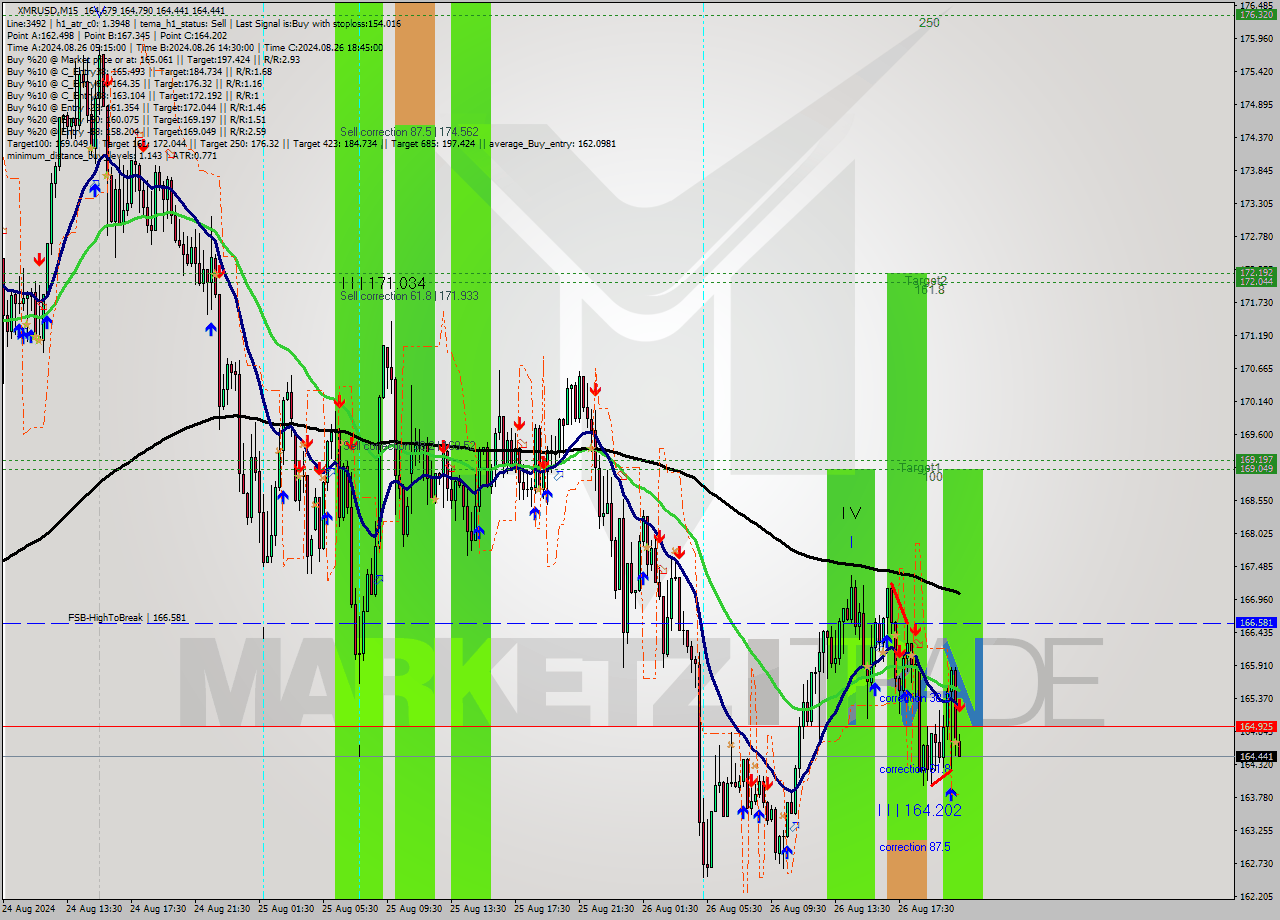
Task: Click the line with Target:184.734 R/R:1.68
Action: (139, 71)
